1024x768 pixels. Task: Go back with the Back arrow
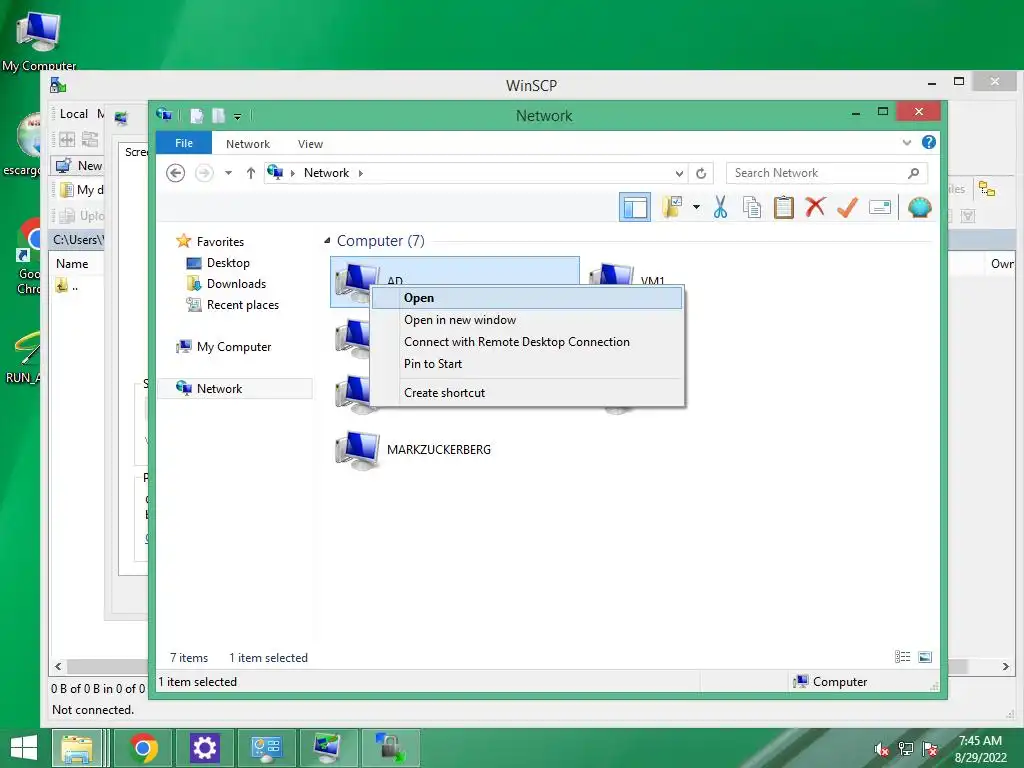(175, 173)
